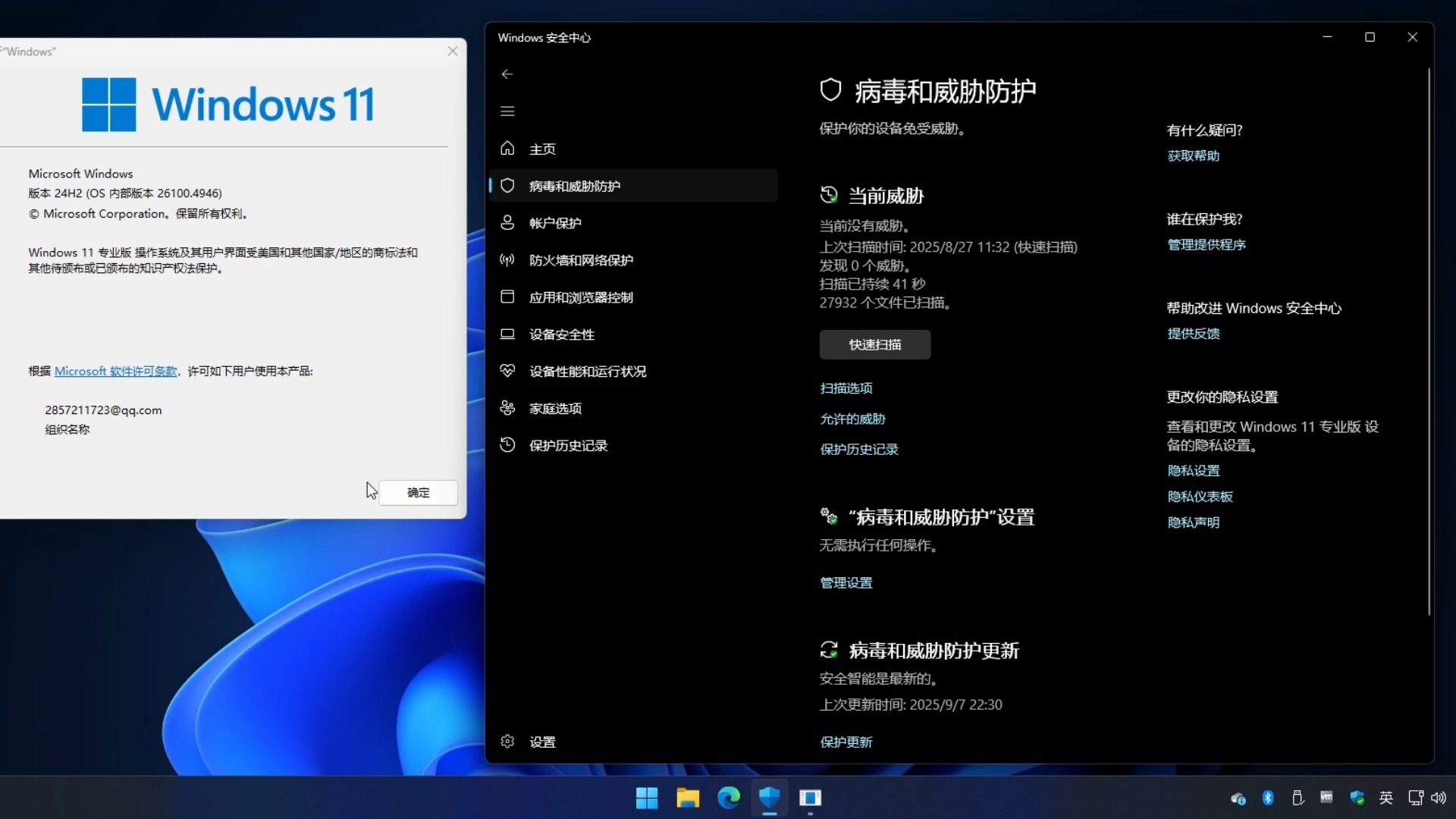This screenshot has height=819, width=1456.
Task: Launch File Explorer from the taskbar
Action: 688,798
